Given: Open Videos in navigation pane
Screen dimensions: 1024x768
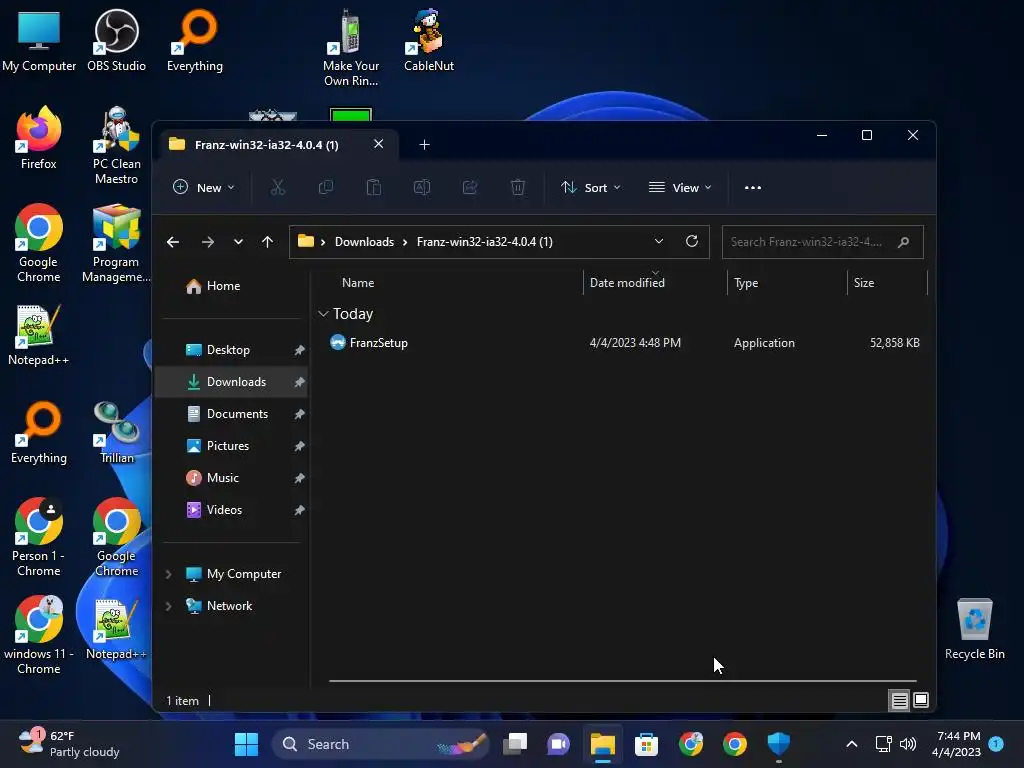Looking at the screenshot, I should point(231,510).
